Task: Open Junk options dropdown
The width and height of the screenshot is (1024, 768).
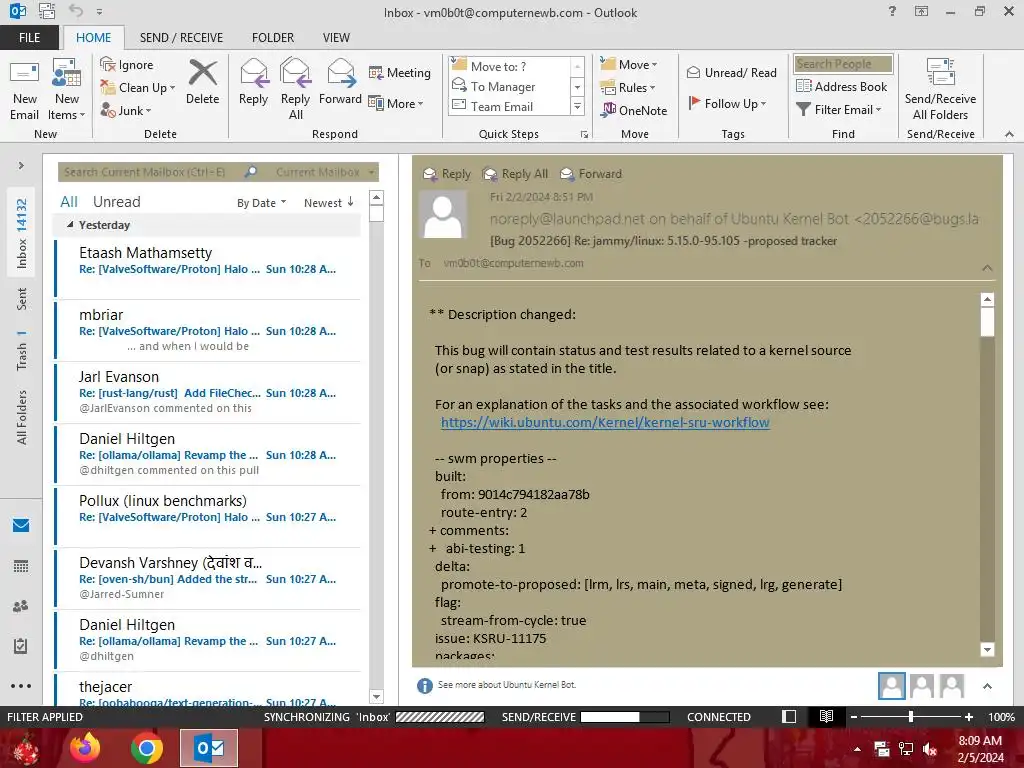Action: 126,110
